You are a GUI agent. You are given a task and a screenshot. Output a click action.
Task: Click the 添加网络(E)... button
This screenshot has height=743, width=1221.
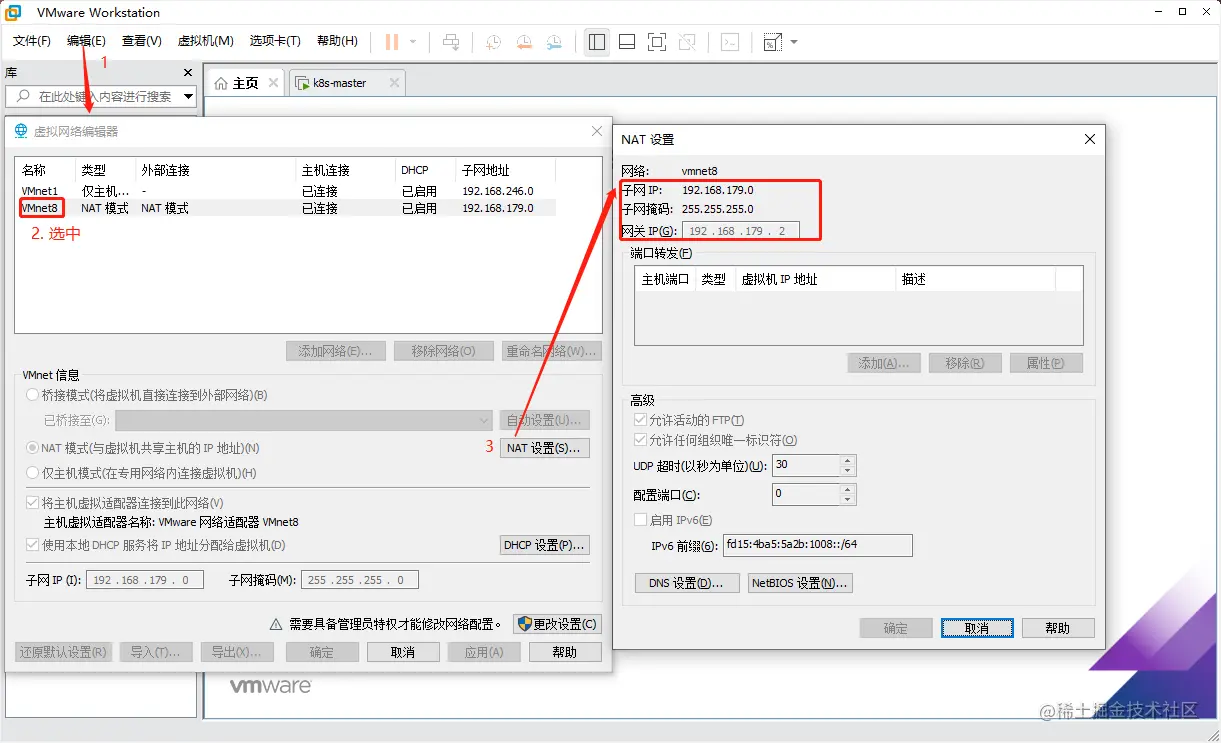(335, 351)
